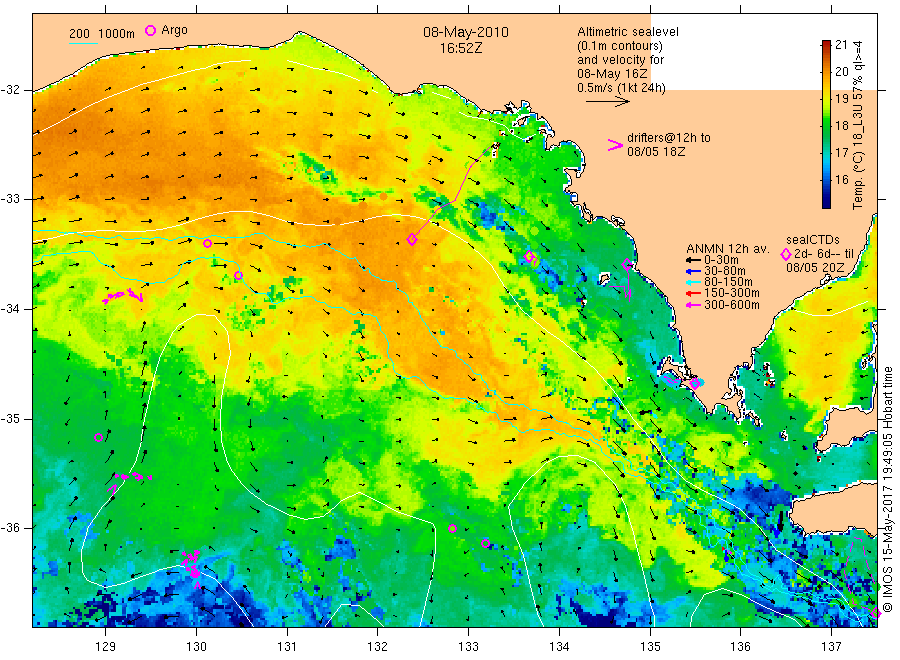The width and height of the screenshot is (900, 660).
Task: Click the sealCTDs diamond legend symbol
Action: 786,254
